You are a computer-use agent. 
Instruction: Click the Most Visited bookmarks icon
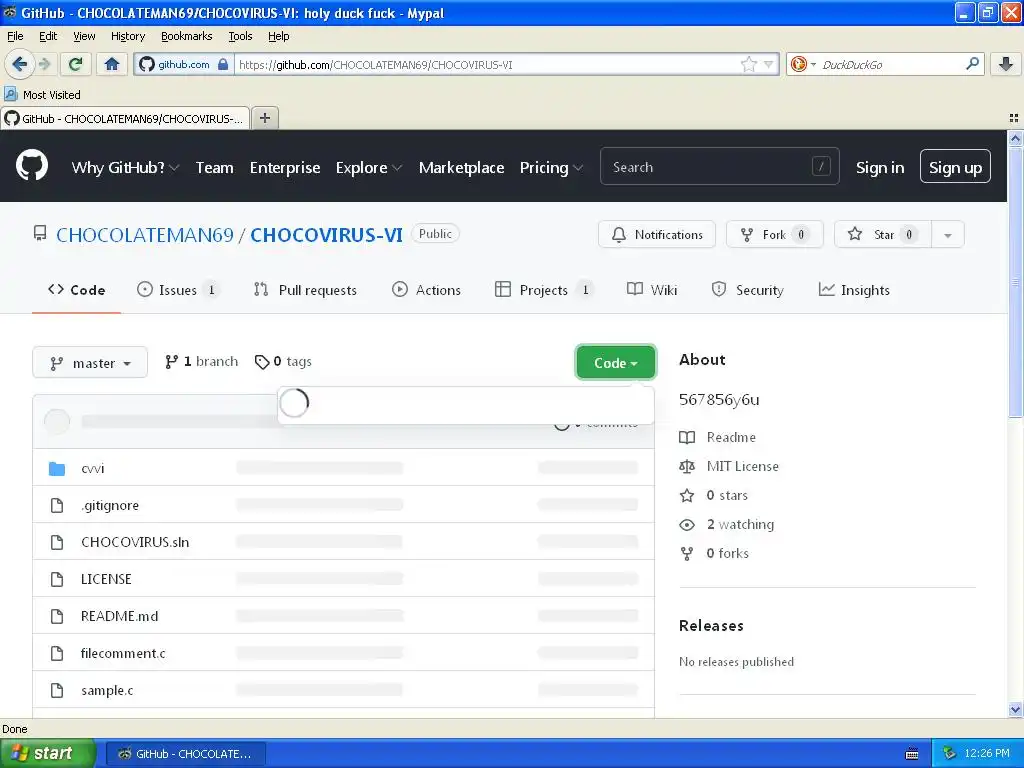pyautogui.click(x=11, y=94)
